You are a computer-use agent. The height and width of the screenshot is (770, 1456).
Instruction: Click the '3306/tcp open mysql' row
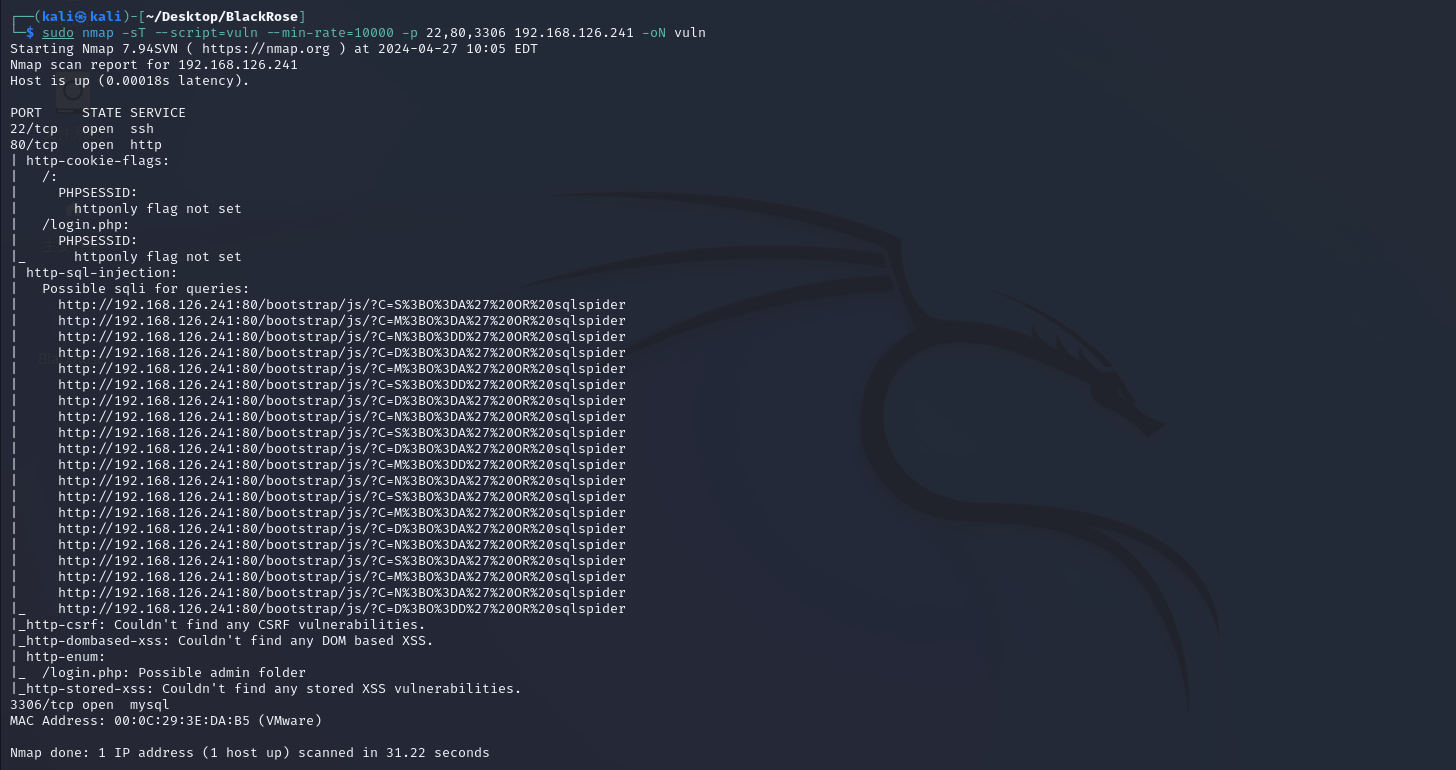(x=90, y=704)
